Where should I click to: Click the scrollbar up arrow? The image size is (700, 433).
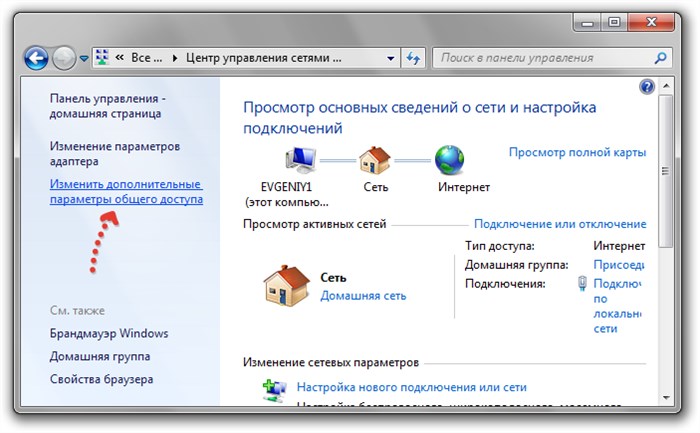coord(666,86)
